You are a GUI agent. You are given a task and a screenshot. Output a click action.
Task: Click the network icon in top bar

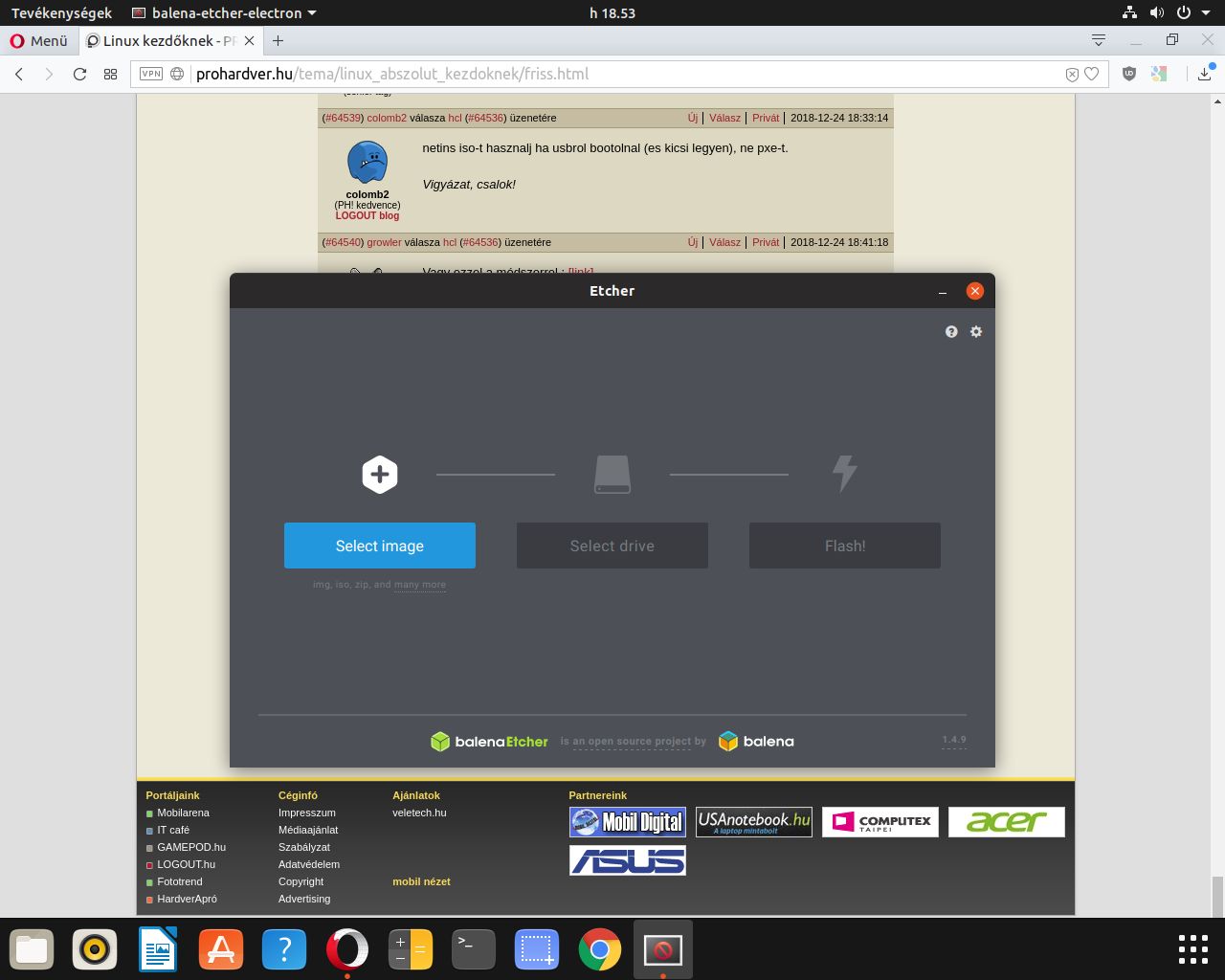(1130, 13)
